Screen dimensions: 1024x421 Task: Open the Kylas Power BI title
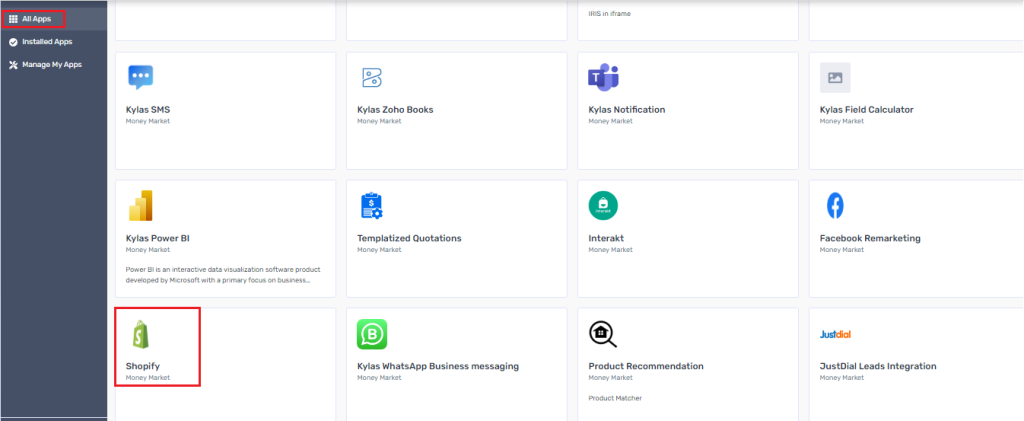tap(157, 238)
